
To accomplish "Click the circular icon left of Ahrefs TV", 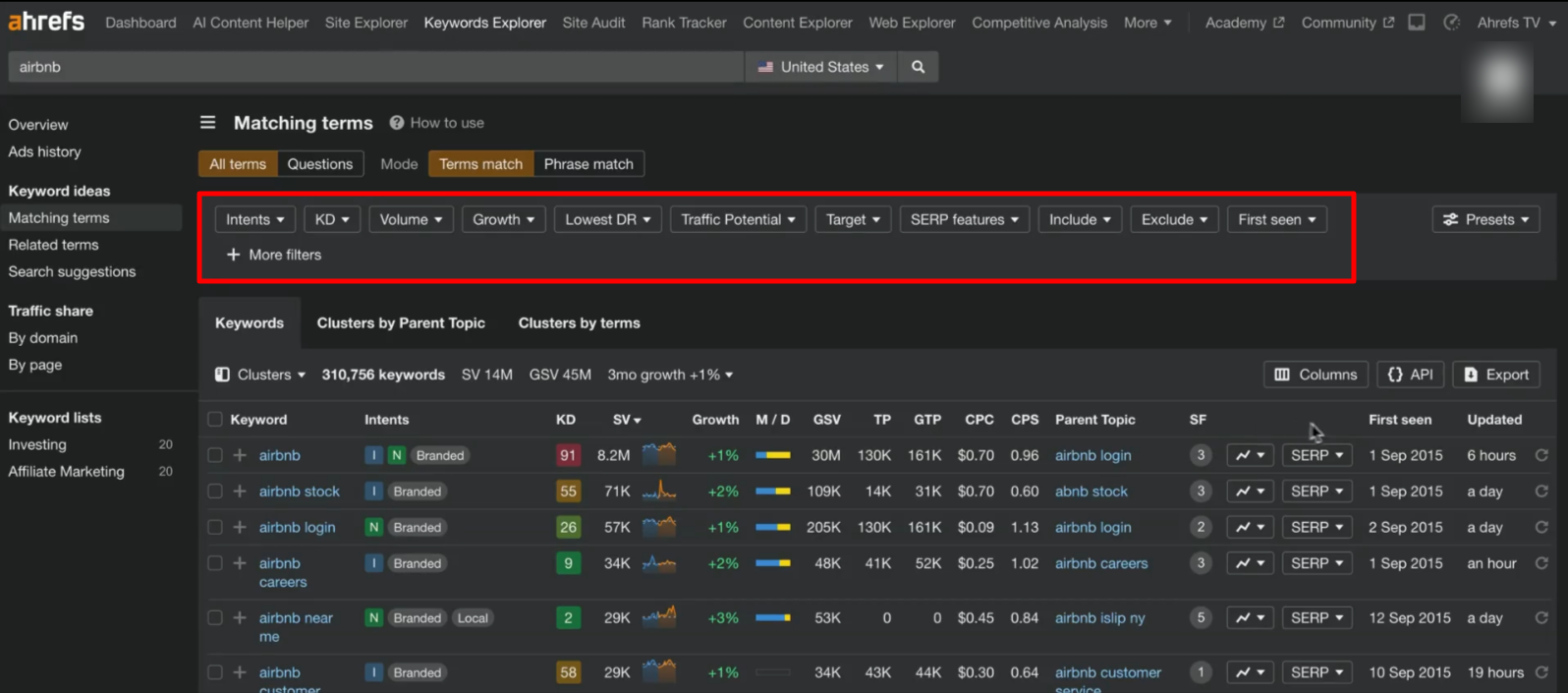I will pos(1451,22).
